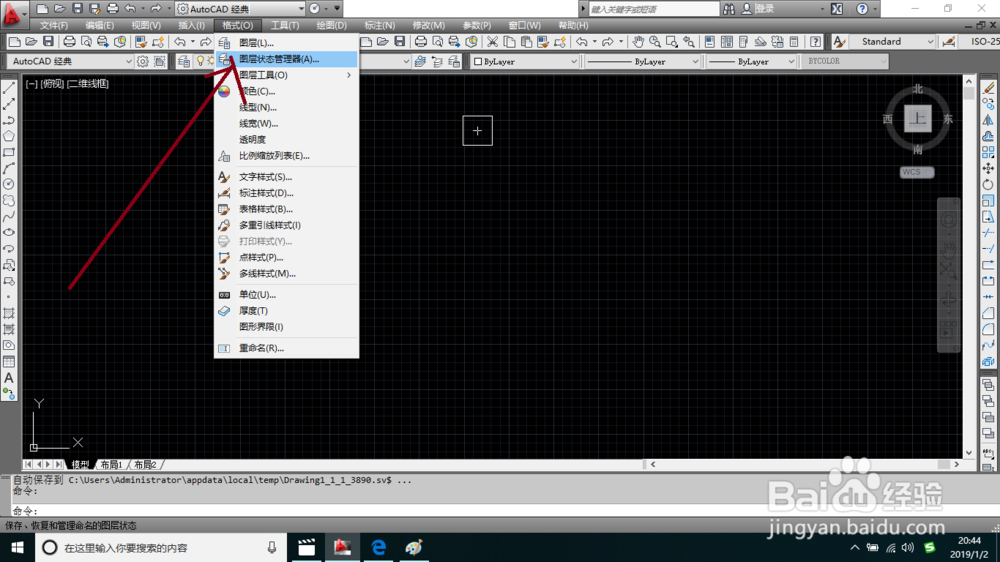This screenshot has height=562, width=1000.
Task: Select 单位(U) menu entry
Action: click(286, 295)
